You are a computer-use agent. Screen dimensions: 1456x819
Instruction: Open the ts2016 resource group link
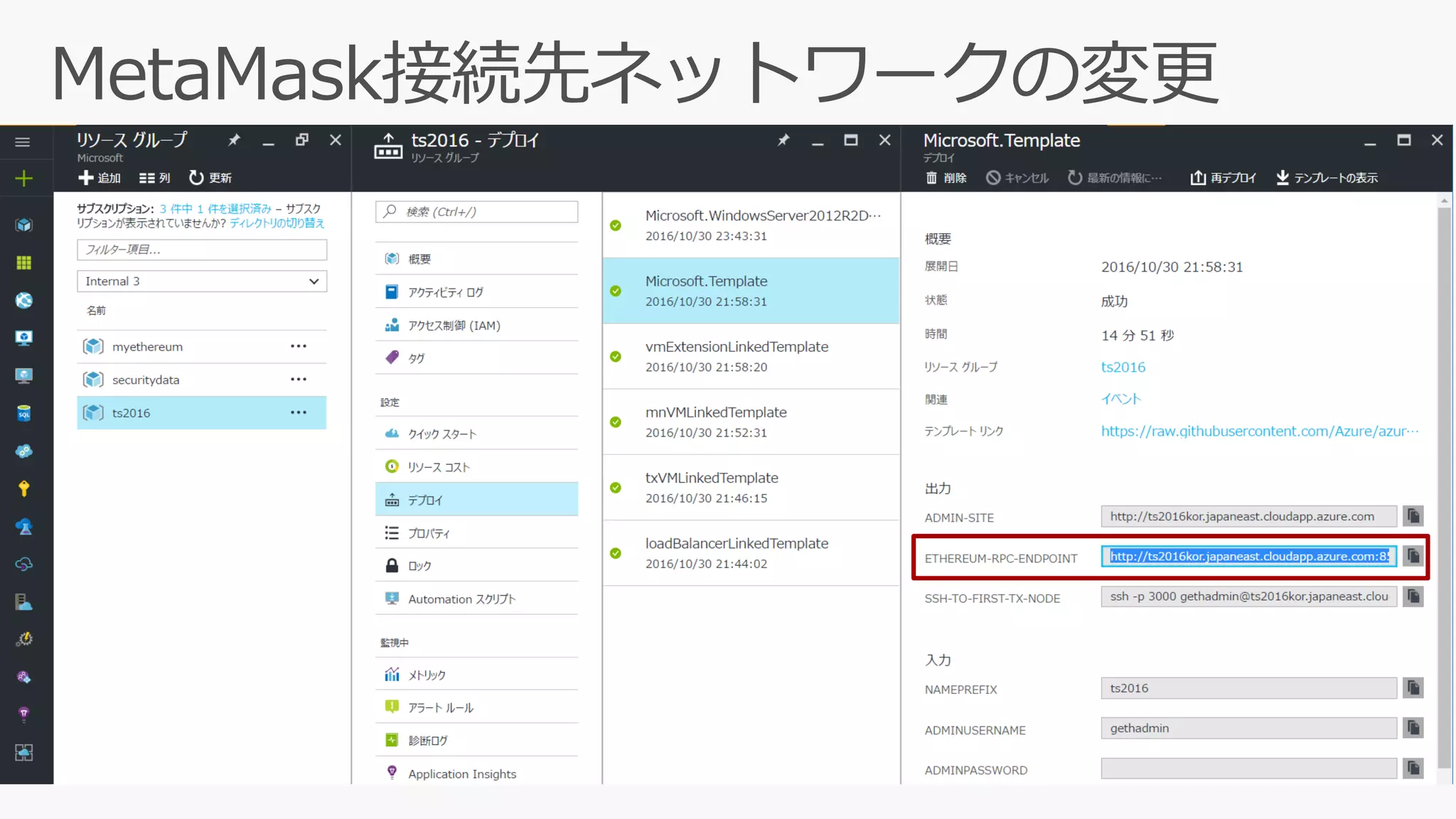[1123, 367]
